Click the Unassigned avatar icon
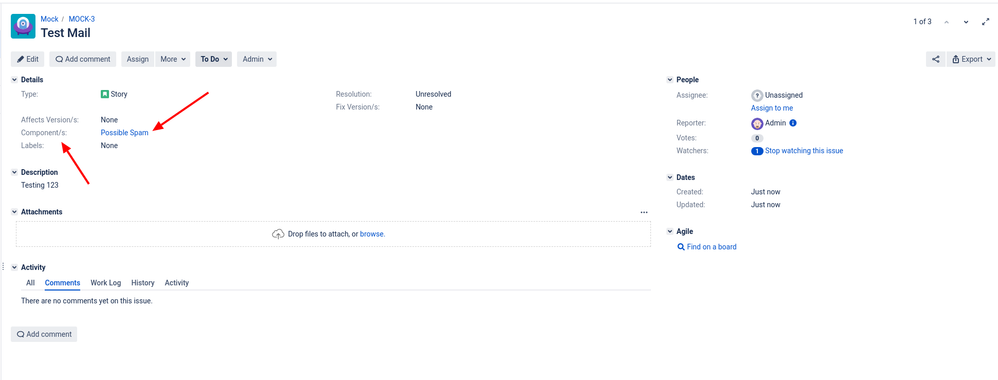998x380 pixels. click(x=757, y=95)
